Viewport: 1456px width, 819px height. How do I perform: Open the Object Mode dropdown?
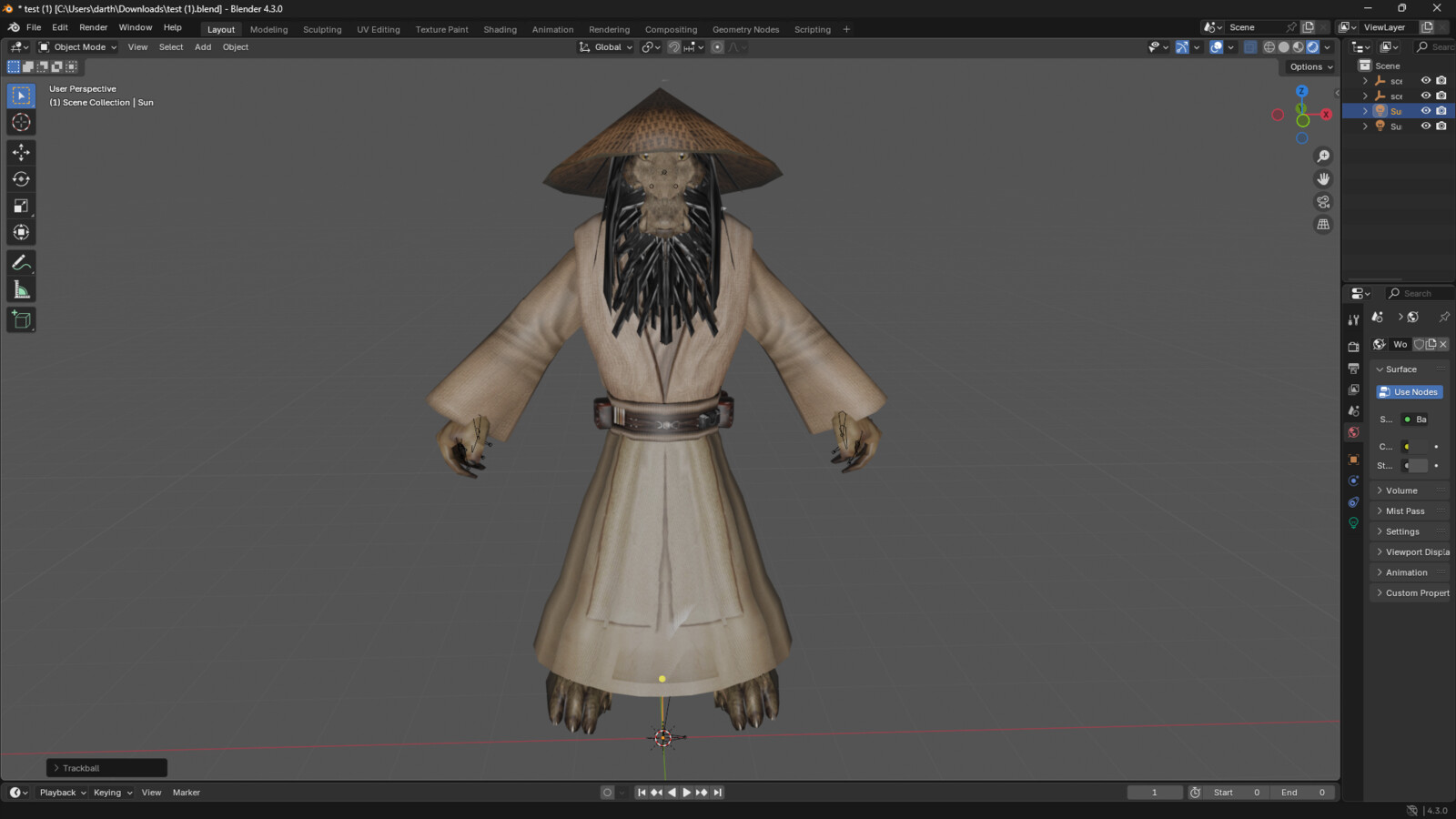77,47
